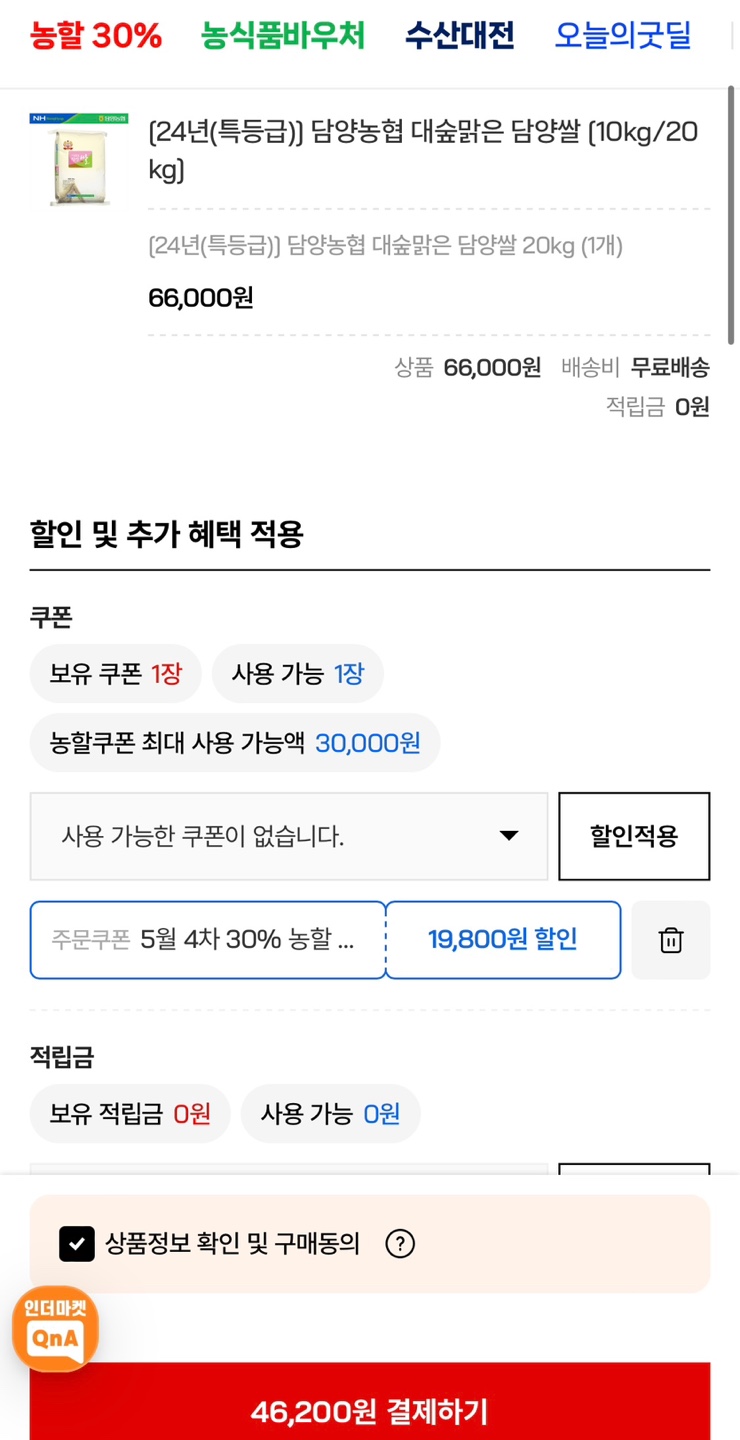740x1440 pixels.
Task: Click the 농할쿠폰 최대 사용 가능액 chip
Action: [235, 743]
